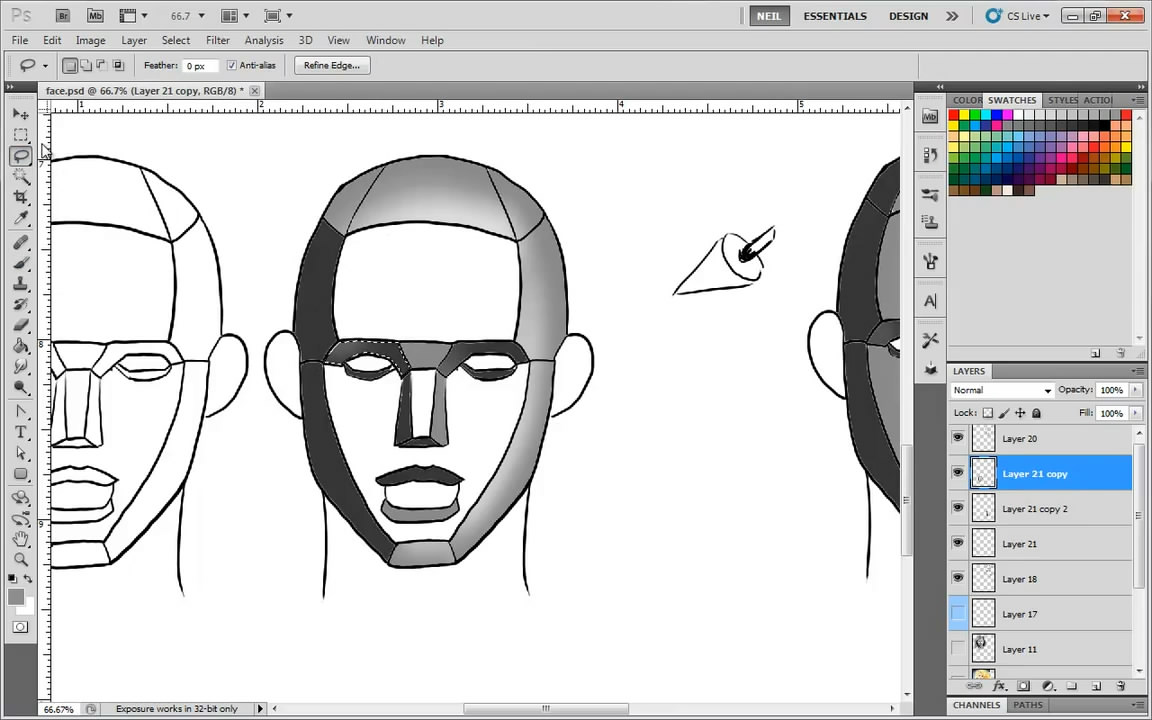Open the CS Live dropdown
This screenshot has width=1152, height=720.
coord(1018,16)
